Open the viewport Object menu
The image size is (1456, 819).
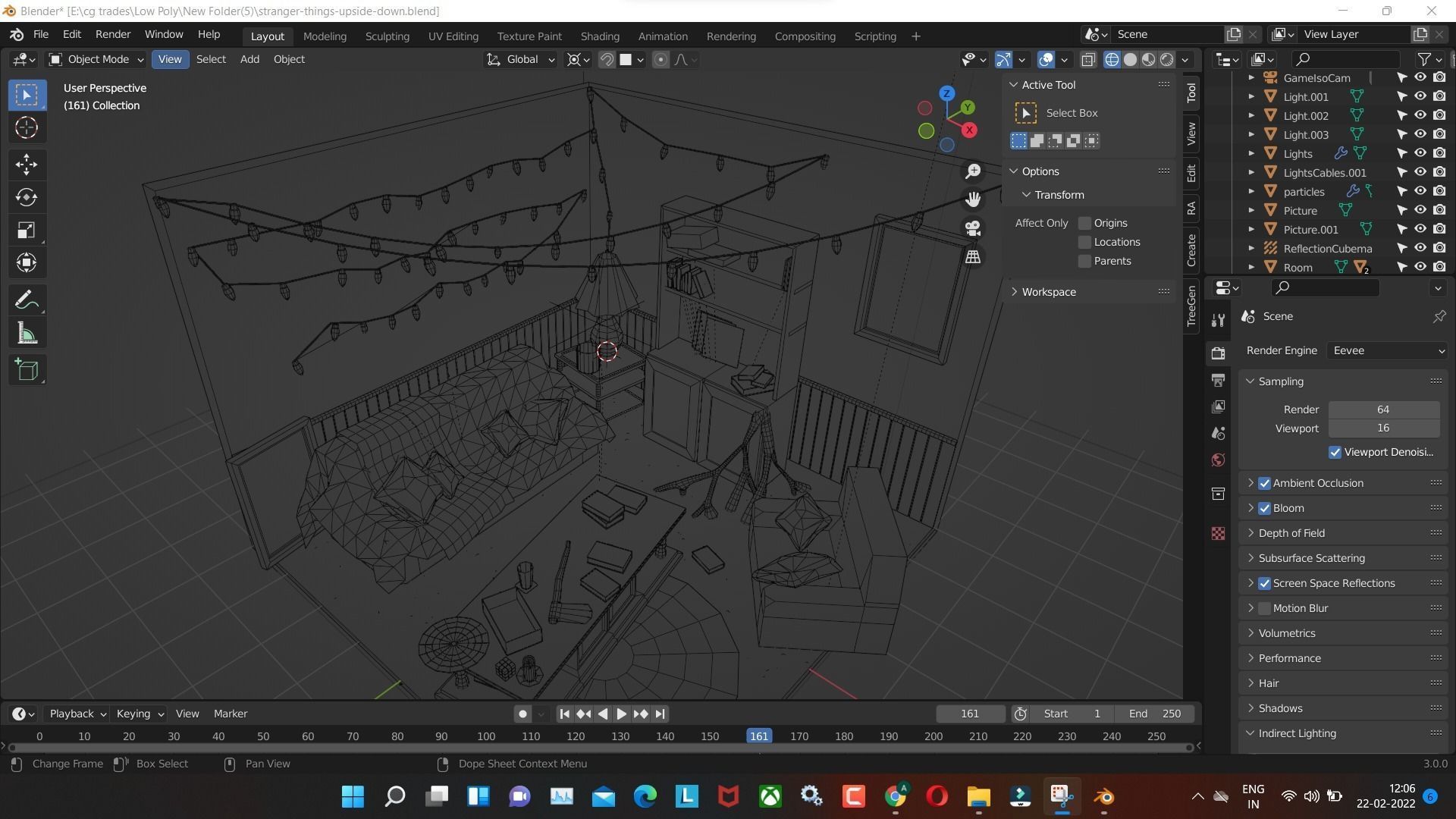pyautogui.click(x=289, y=59)
